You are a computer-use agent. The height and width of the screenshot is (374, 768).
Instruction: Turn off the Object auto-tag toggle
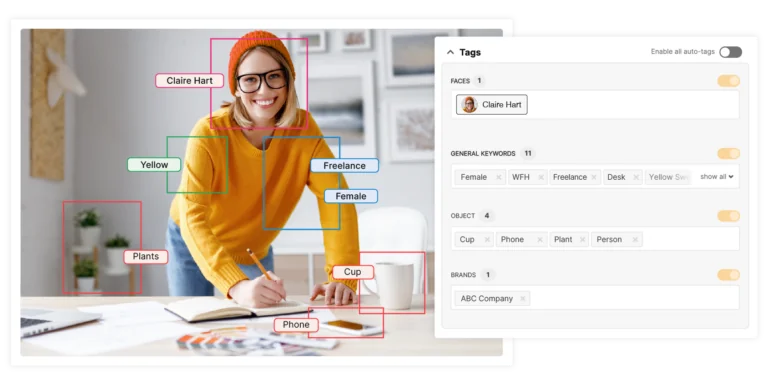pyautogui.click(x=728, y=216)
